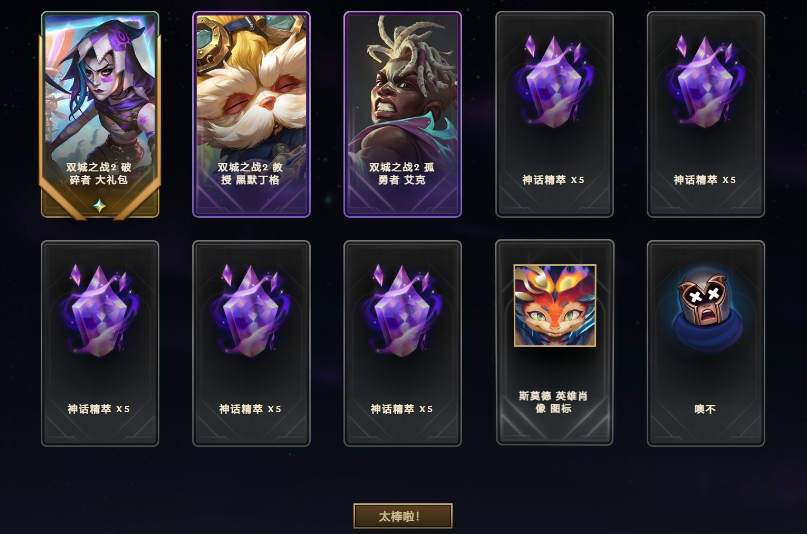The width and height of the screenshot is (807, 534).
Task: Confirm rewards with the 太棒啦! button
Action: pyautogui.click(x=403, y=516)
